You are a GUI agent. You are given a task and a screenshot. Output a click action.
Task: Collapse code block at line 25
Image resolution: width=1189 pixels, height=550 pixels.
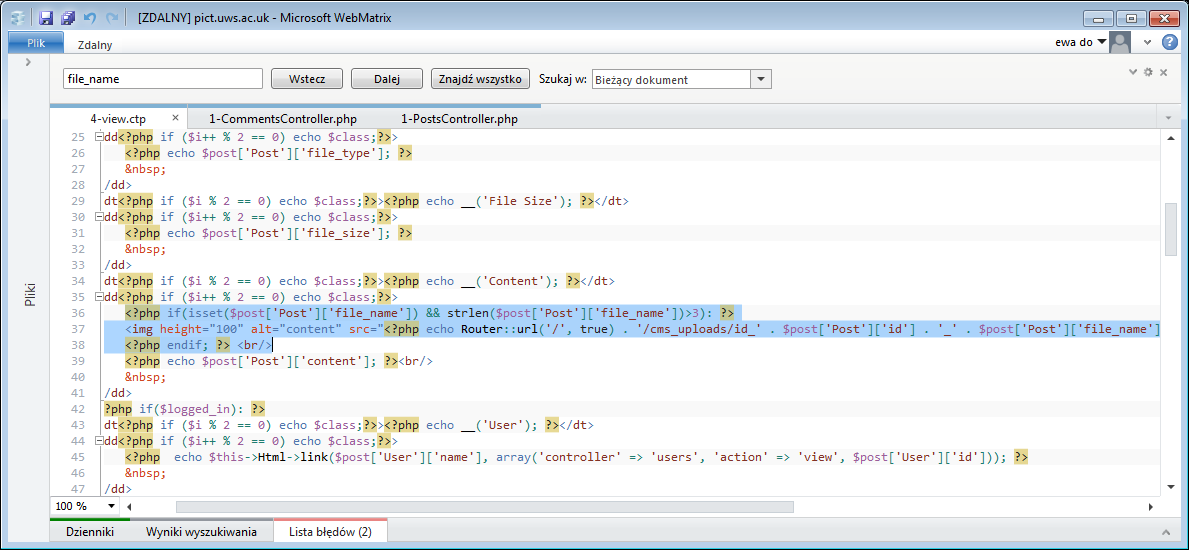click(x=98, y=137)
